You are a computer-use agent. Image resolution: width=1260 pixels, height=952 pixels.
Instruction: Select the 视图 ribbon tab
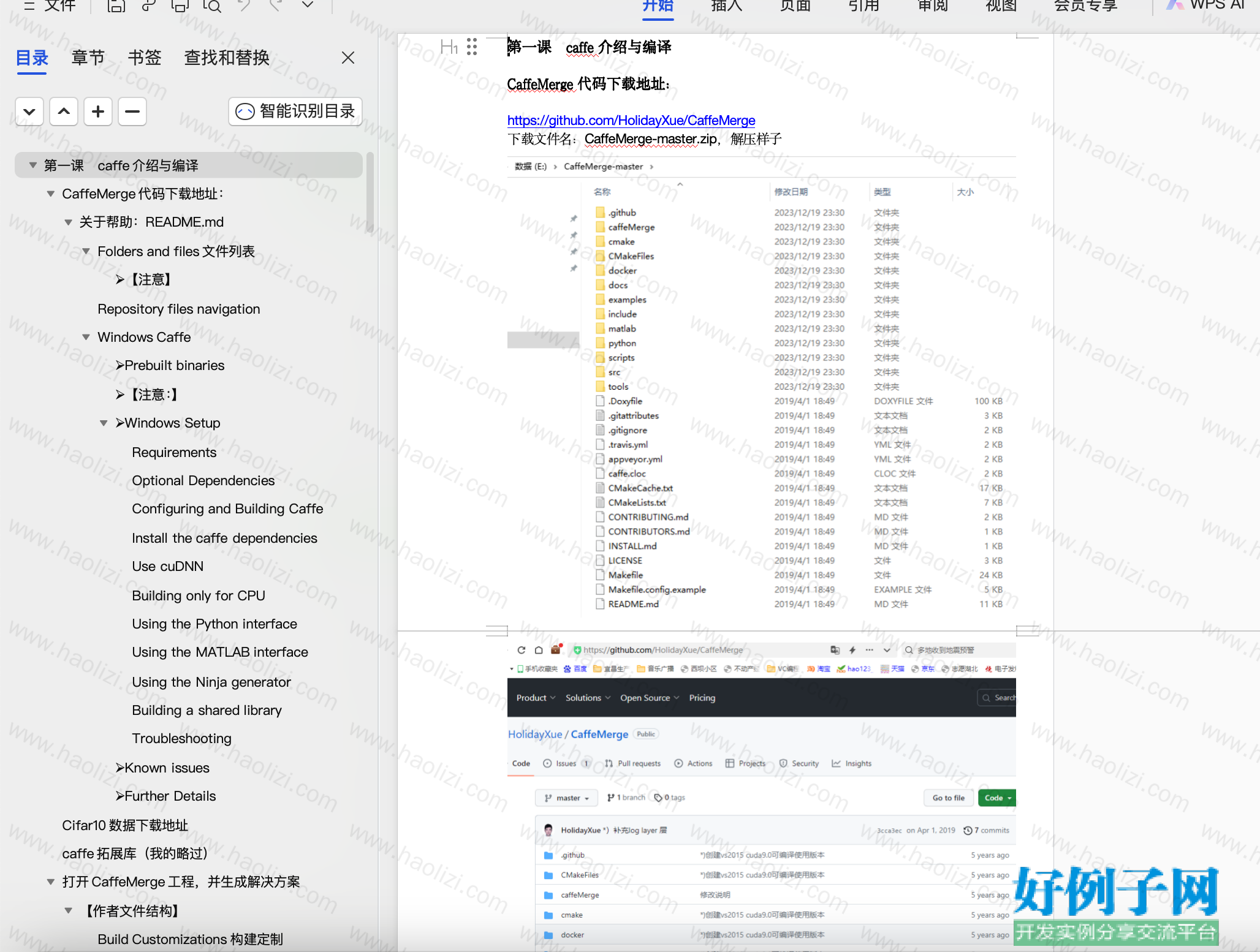1001,6
